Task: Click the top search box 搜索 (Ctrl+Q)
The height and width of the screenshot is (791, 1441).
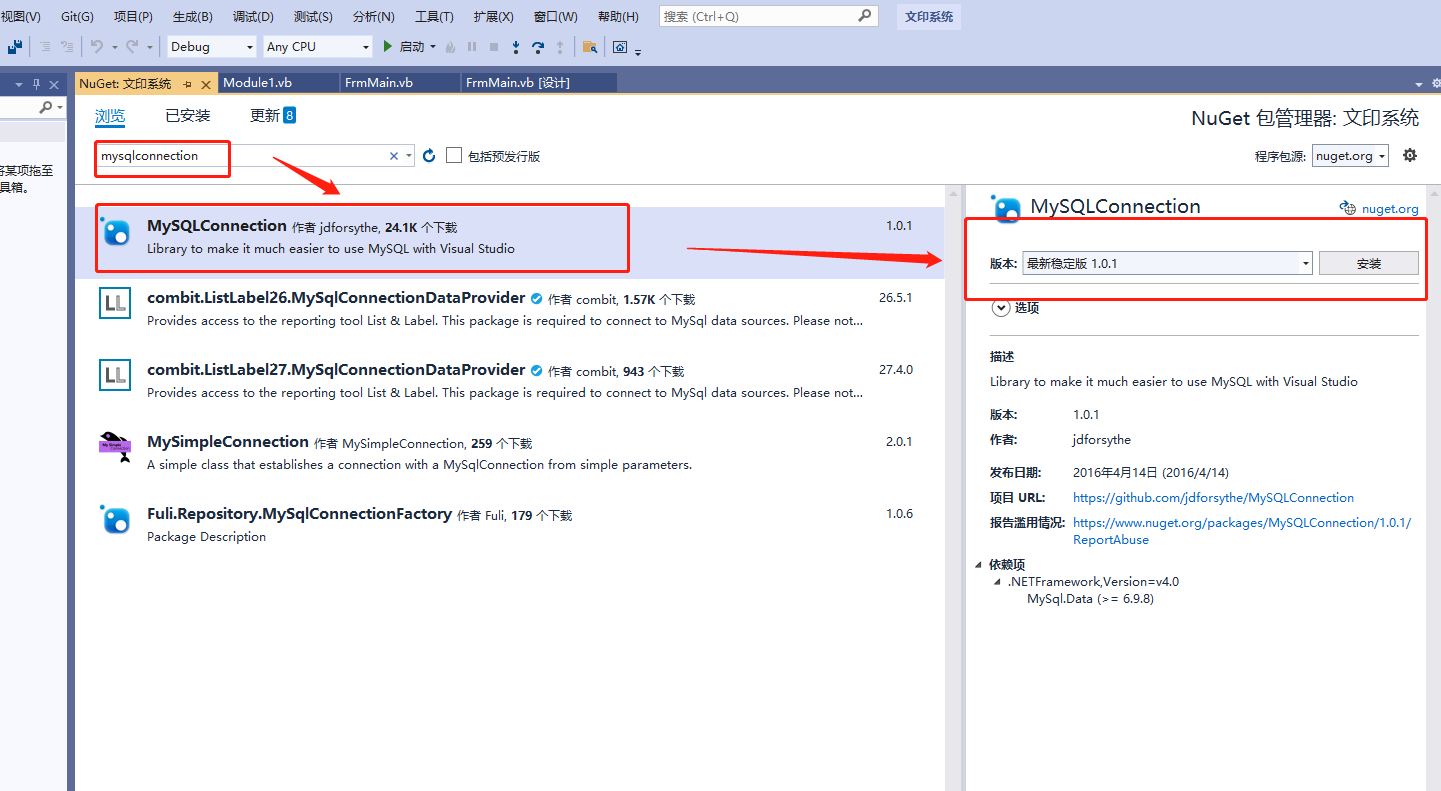Action: pyautogui.click(x=758, y=17)
